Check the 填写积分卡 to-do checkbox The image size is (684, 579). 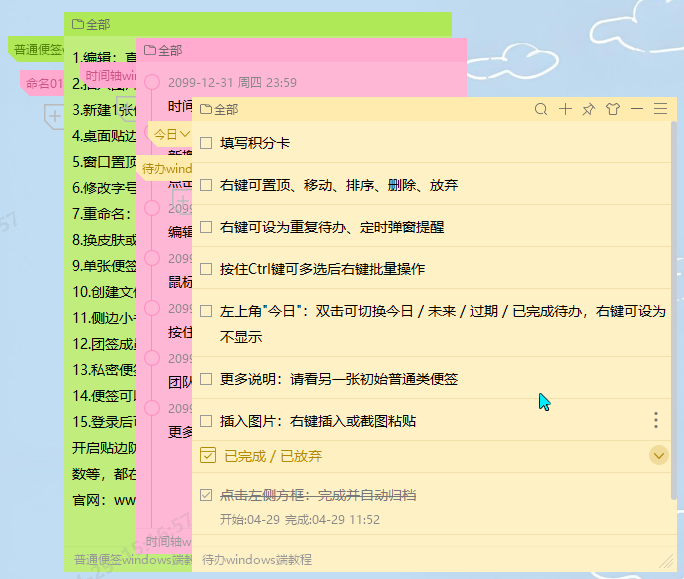tap(206, 143)
